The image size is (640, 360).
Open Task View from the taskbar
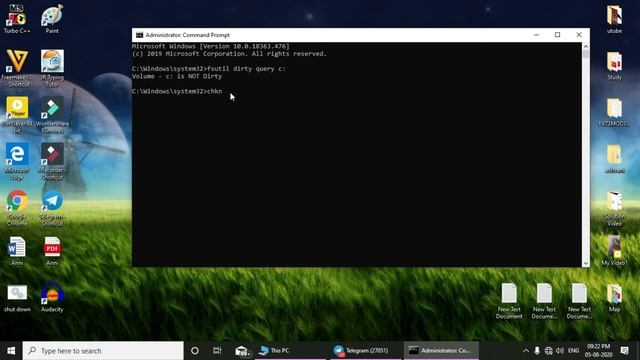coord(217,351)
